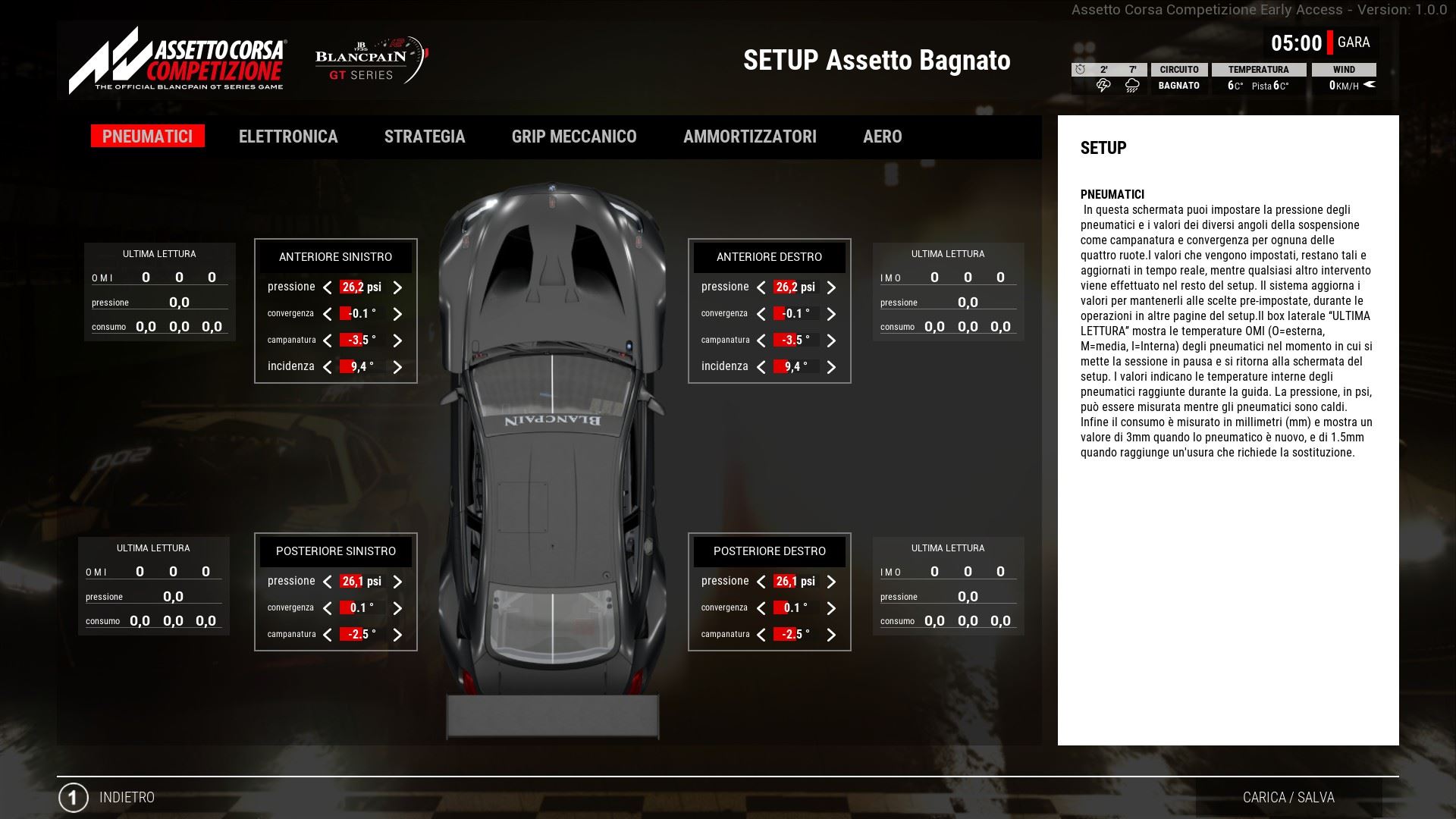Click the wind direction arrow icon

[1370, 85]
